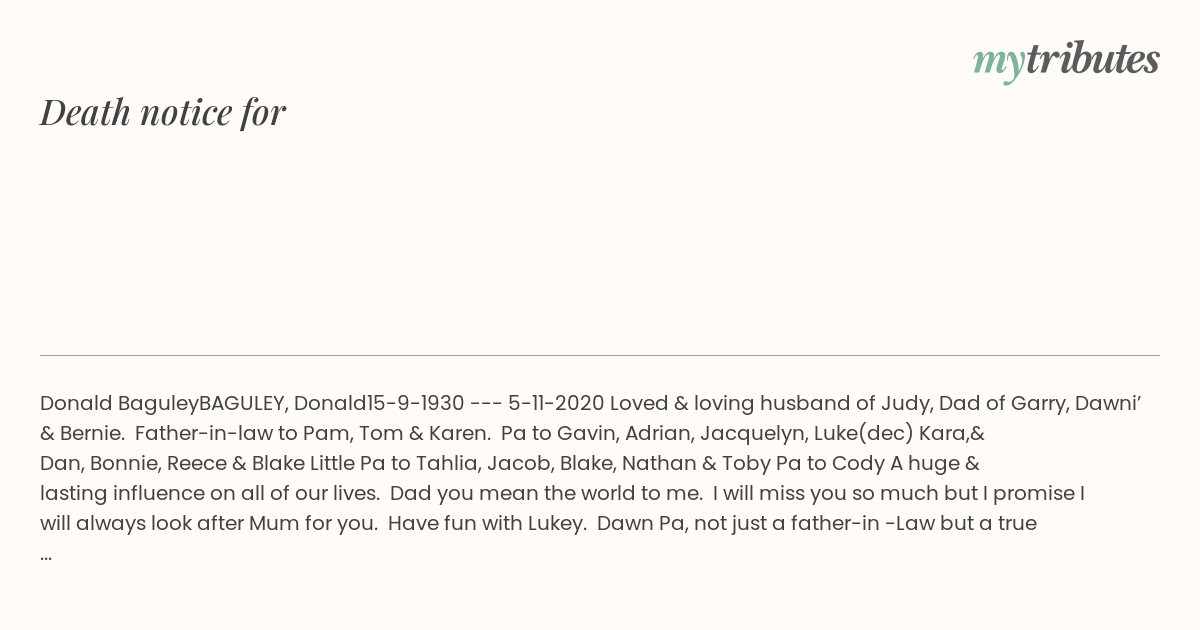Click the name "Judy" in the notice
Image resolution: width=1200 pixels, height=630 pixels.
[x=903, y=404]
